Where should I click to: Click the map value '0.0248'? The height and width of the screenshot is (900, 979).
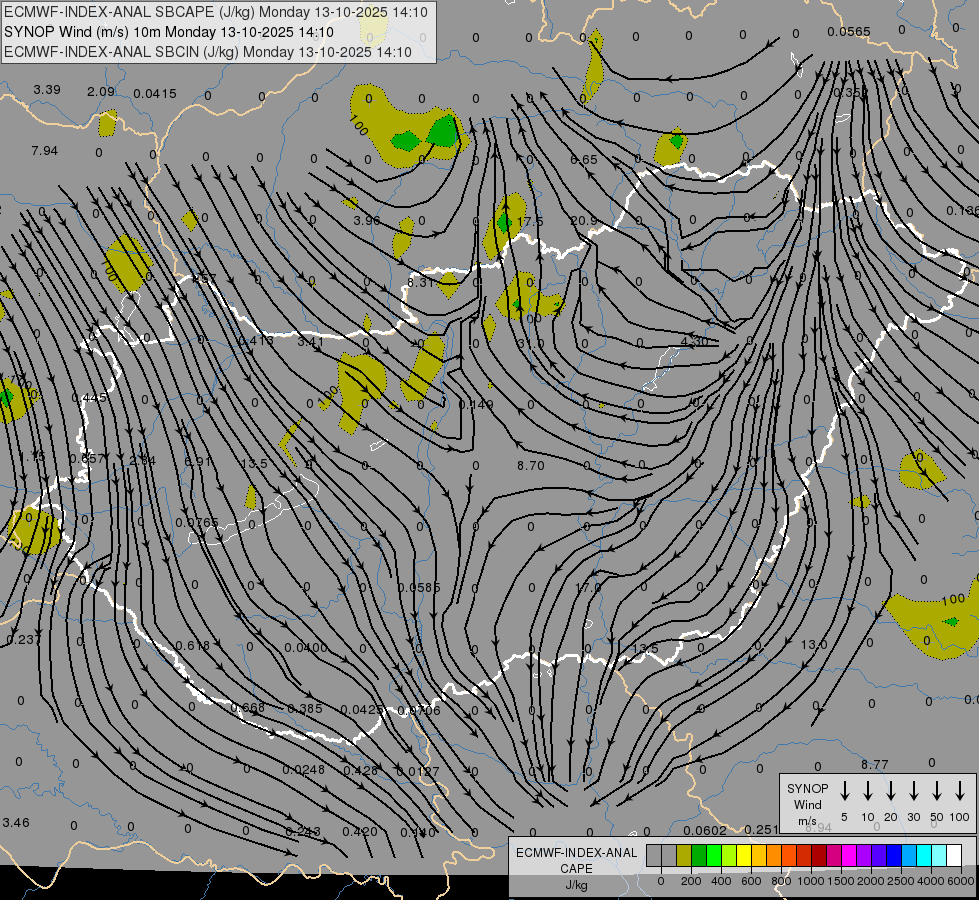pos(303,770)
